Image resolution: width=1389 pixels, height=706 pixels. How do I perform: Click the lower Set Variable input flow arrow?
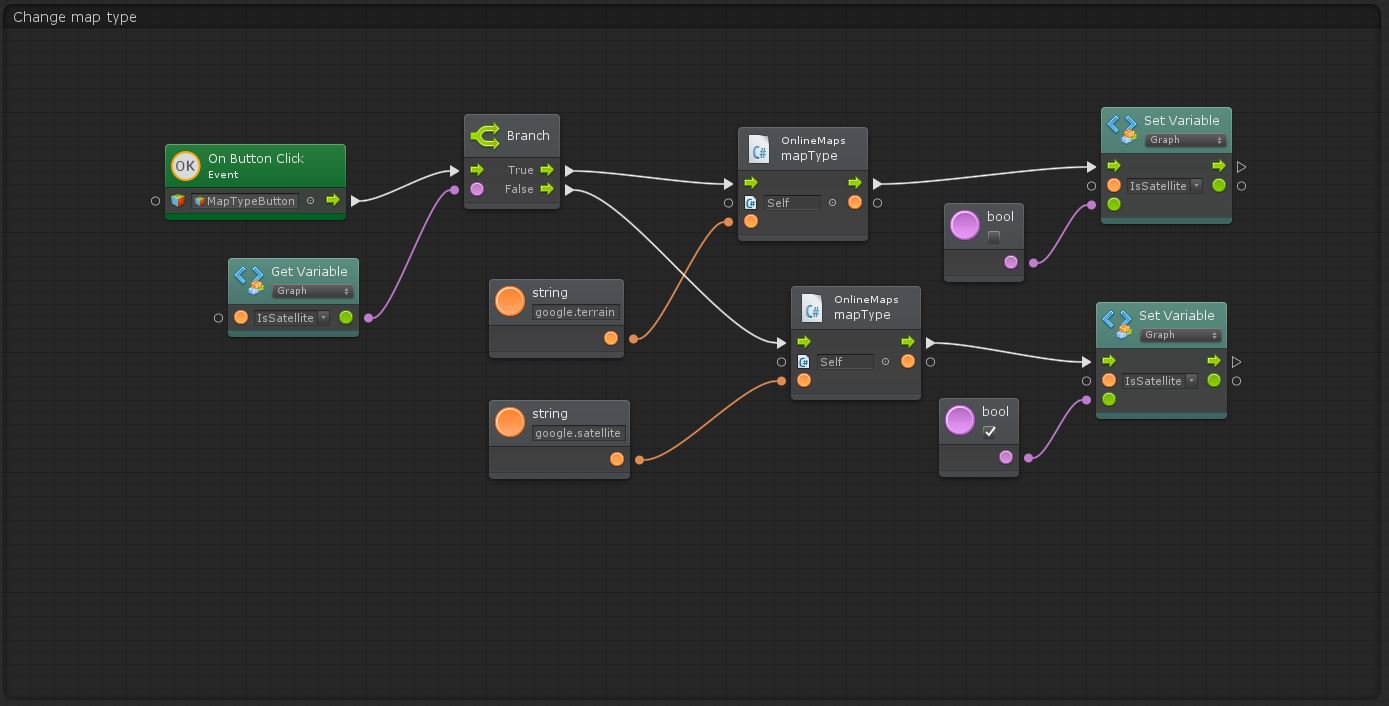click(x=1109, y=361)
